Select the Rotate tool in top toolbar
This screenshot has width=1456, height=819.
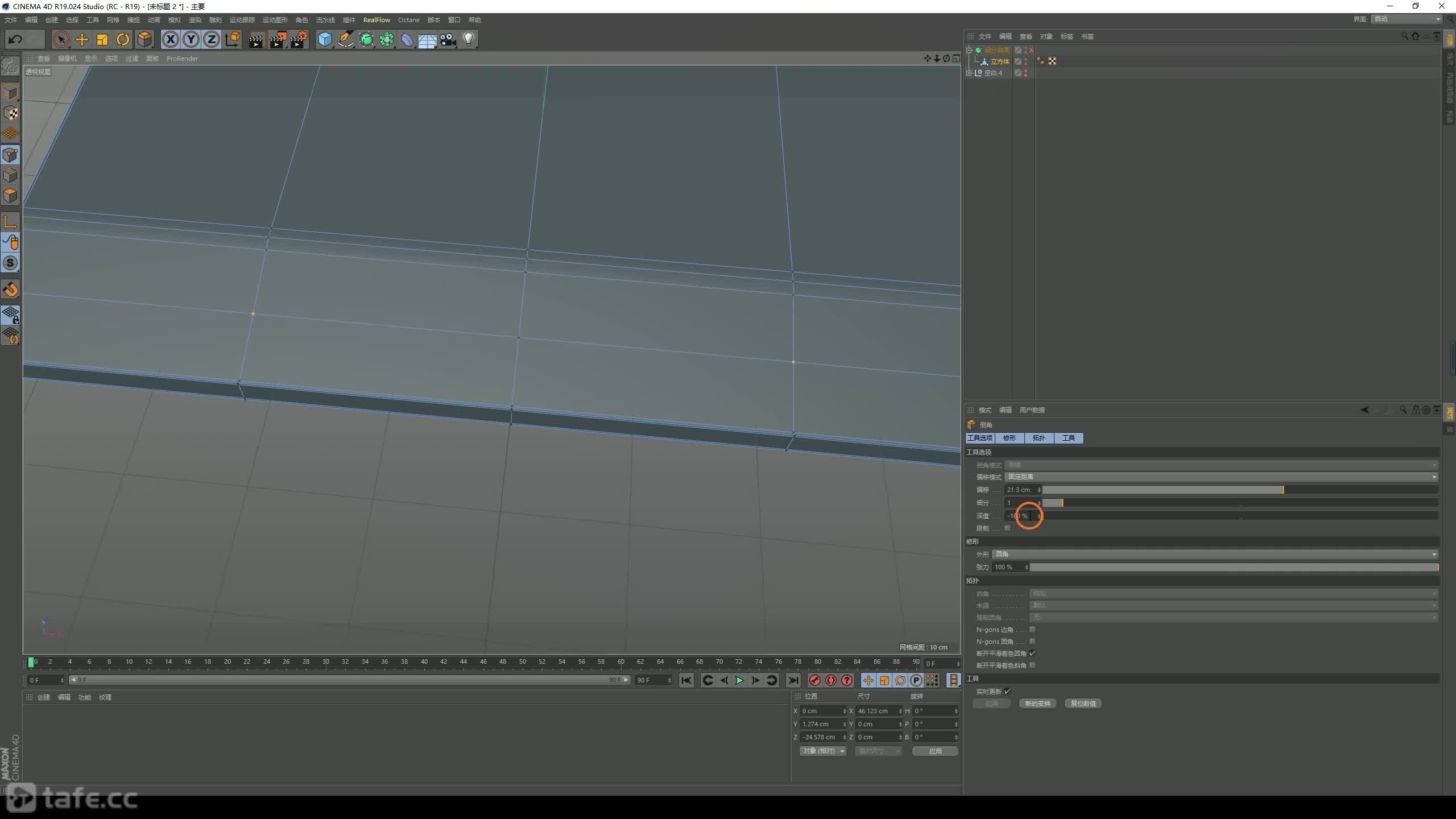tap(123, 39)
